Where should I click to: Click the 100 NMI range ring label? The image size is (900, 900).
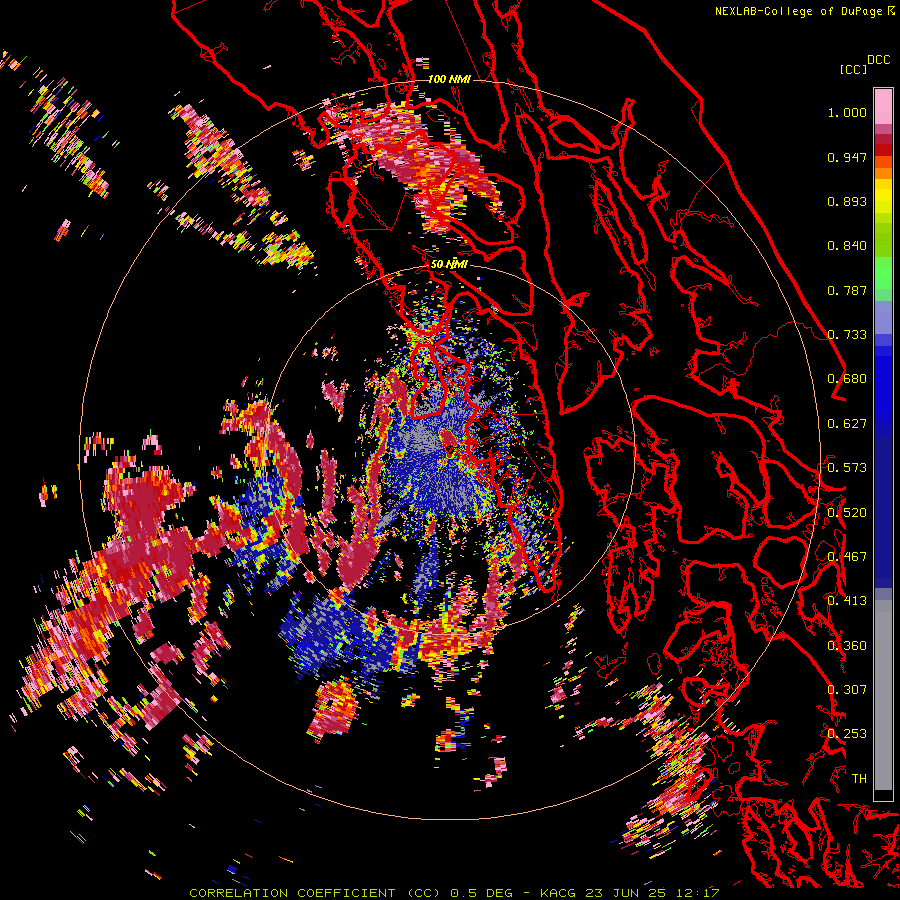pos(449,79)
